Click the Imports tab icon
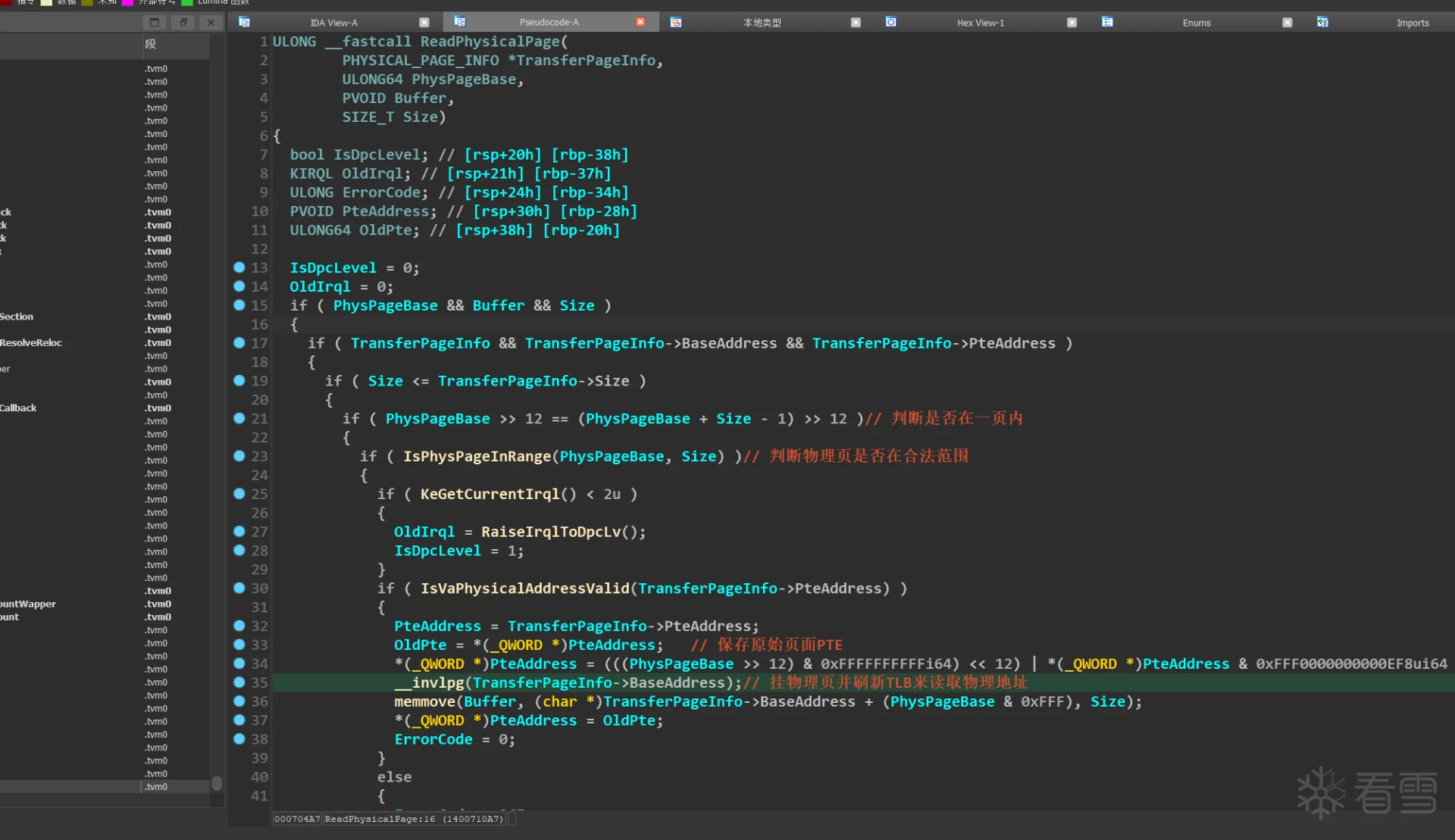1455x840 pixels. (1322, 22)
